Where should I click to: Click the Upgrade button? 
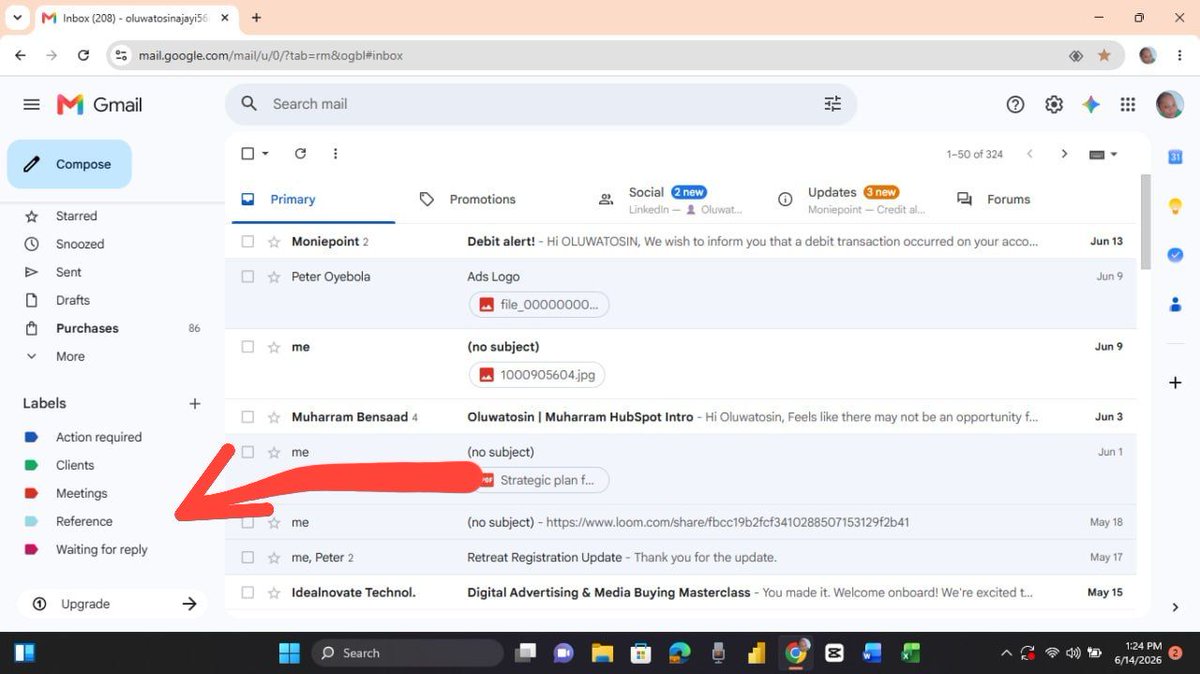(x=112, y=604)
